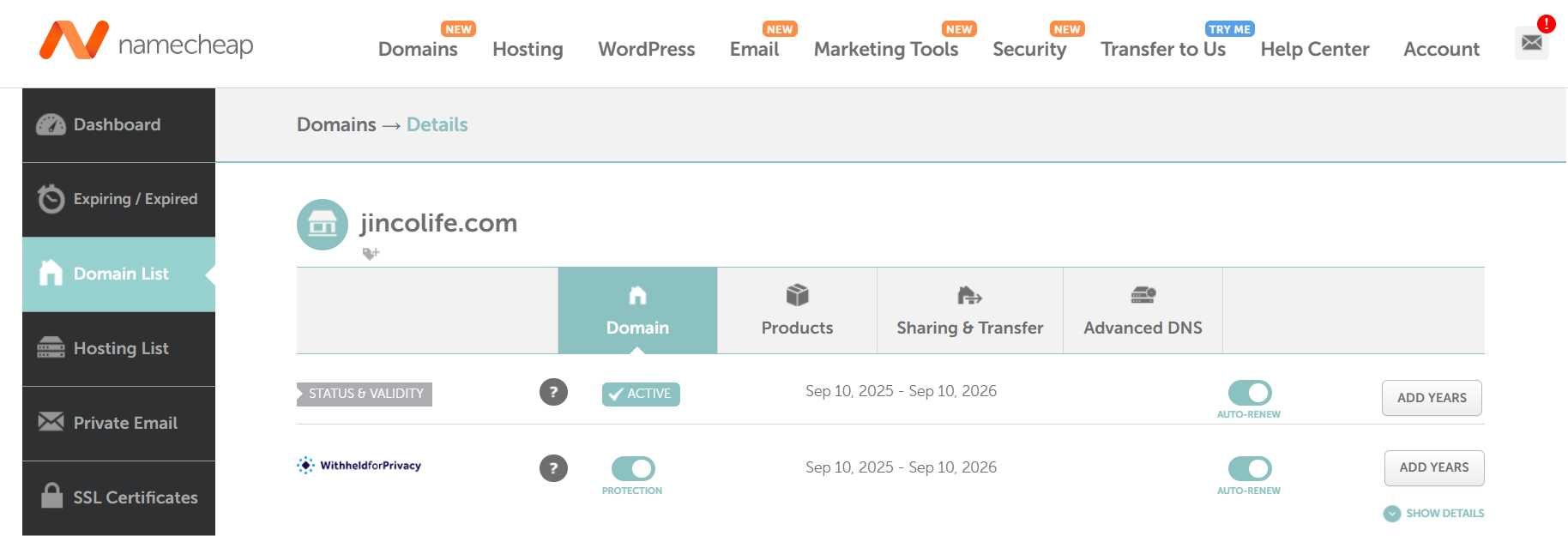Click the help question mark for Status & Validity
The image size is (1568, 536).
[x=553, y=392]
